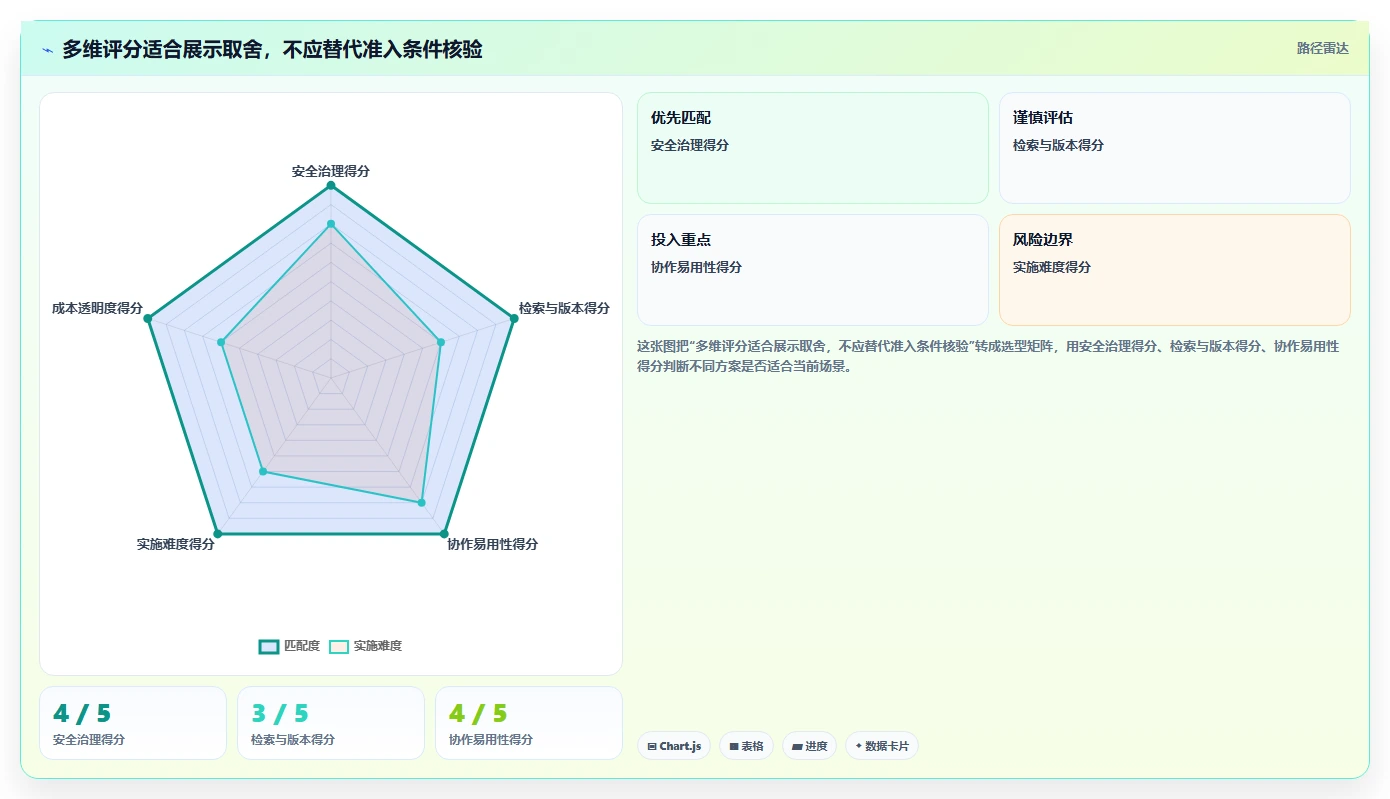
Task: Click outer 匹配度 point on 检索与版本得分 axis
Action: (514, 318)
